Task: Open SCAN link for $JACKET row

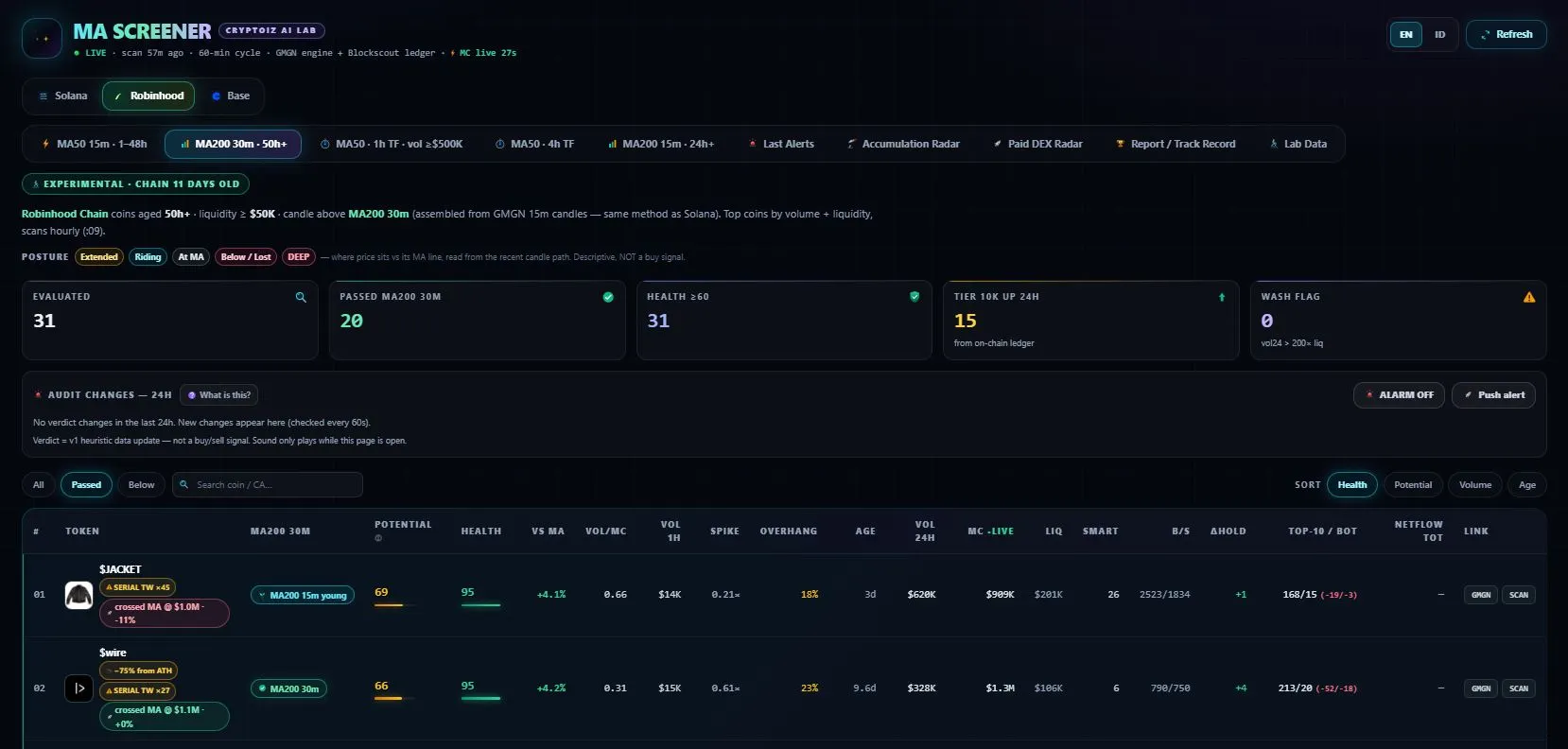Action: pos(1519,595)
